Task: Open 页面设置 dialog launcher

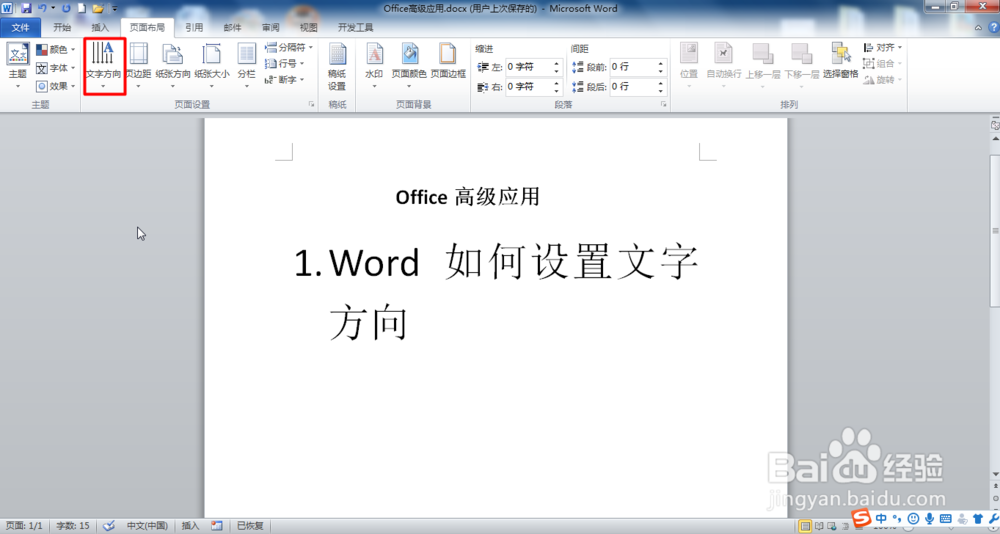Action: (x=312, y=104)
